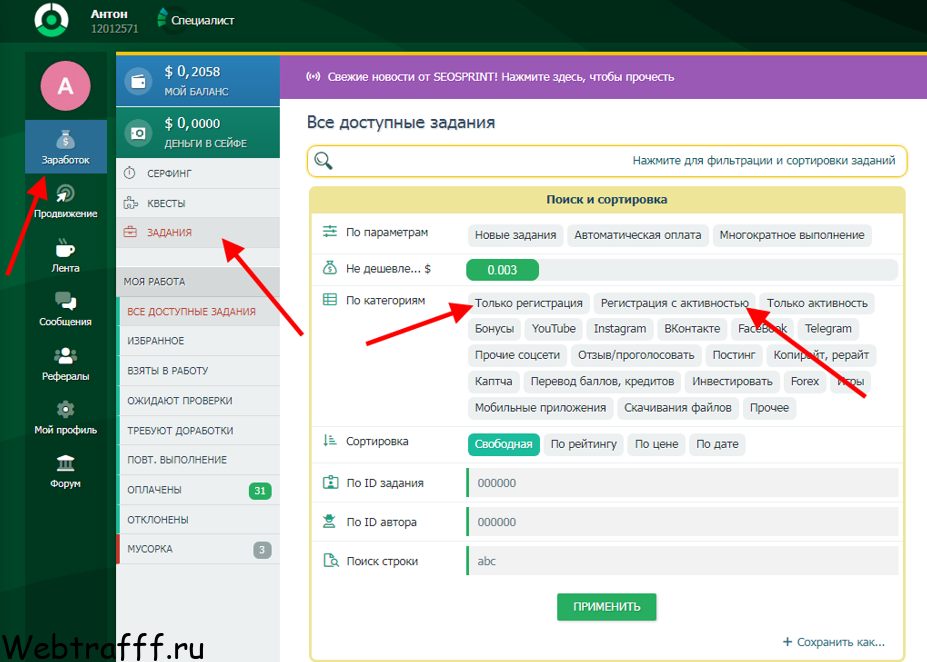The height and width of the screenshot is (662, 927).
Task: Click the broadcast icon in the news banner
Action: 313,76
